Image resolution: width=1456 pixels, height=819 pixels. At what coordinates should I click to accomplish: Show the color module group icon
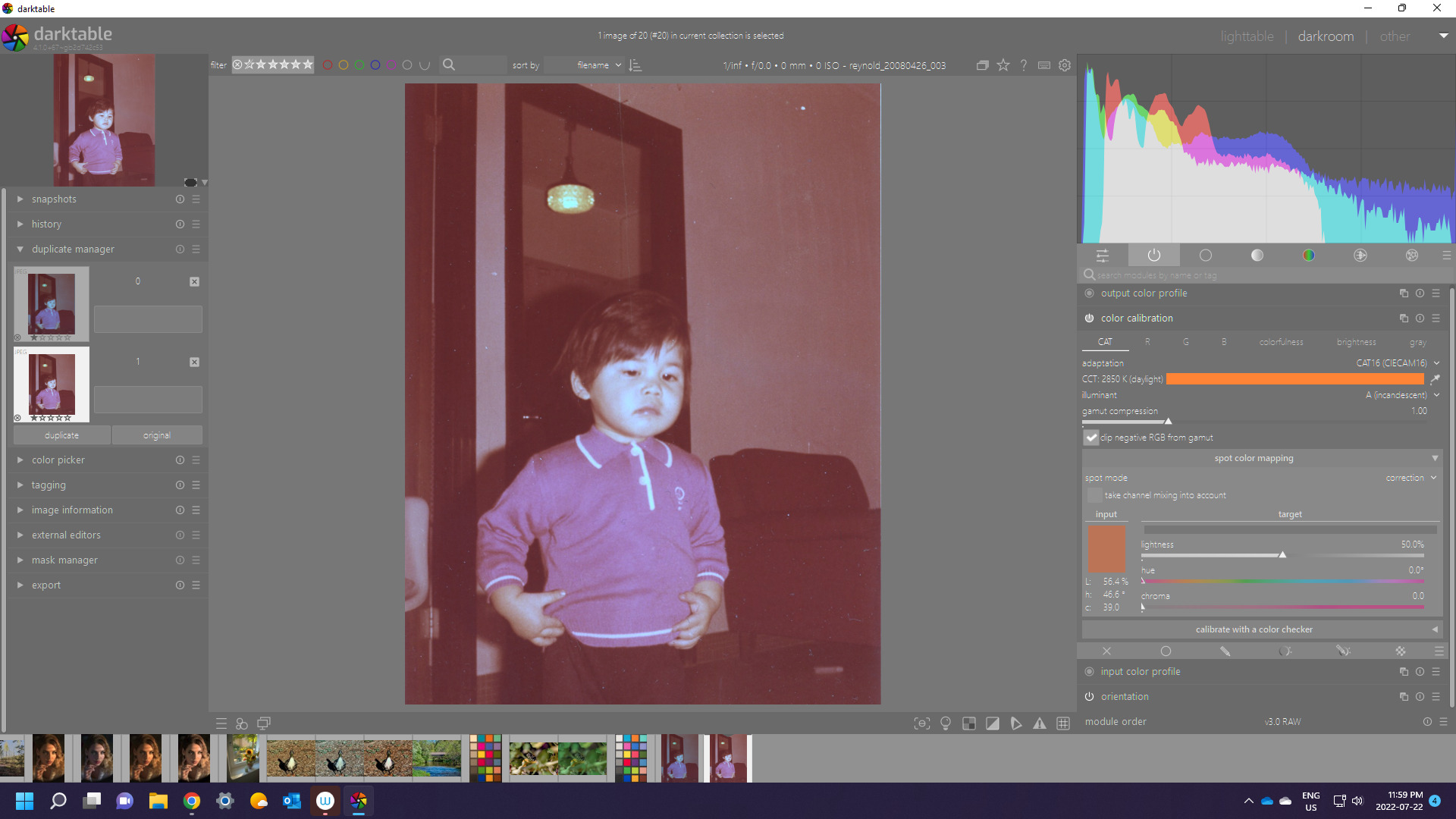click(1308, 256)
